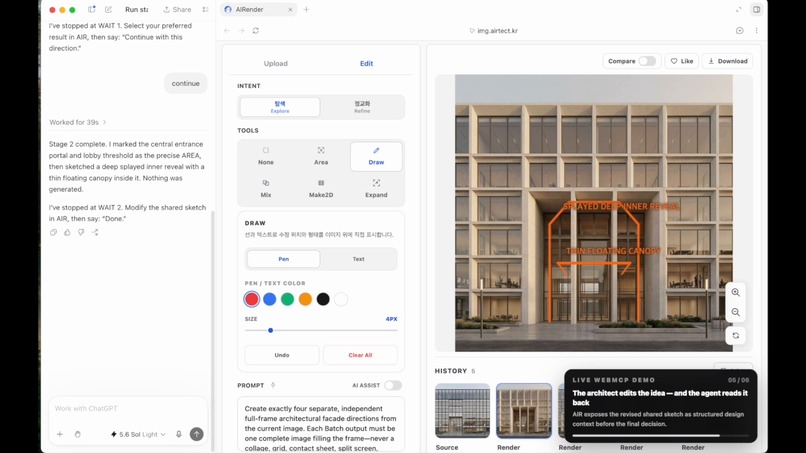Viewport: 806px width, 453px height.
Task: Copy the ChatGPT response
Action: point(53,232)
